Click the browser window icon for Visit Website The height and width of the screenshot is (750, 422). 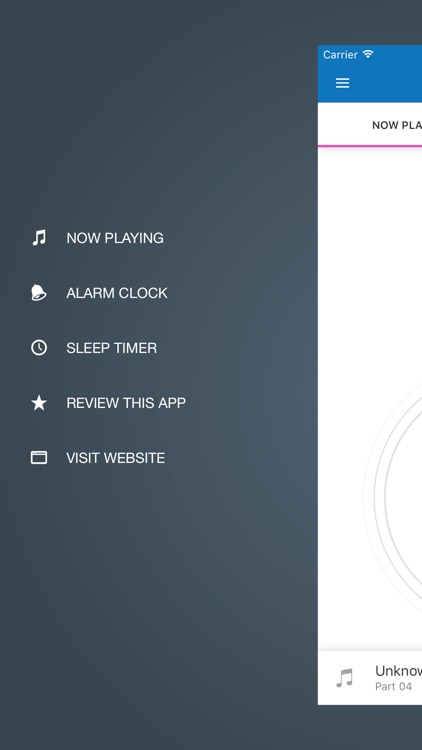39,458
